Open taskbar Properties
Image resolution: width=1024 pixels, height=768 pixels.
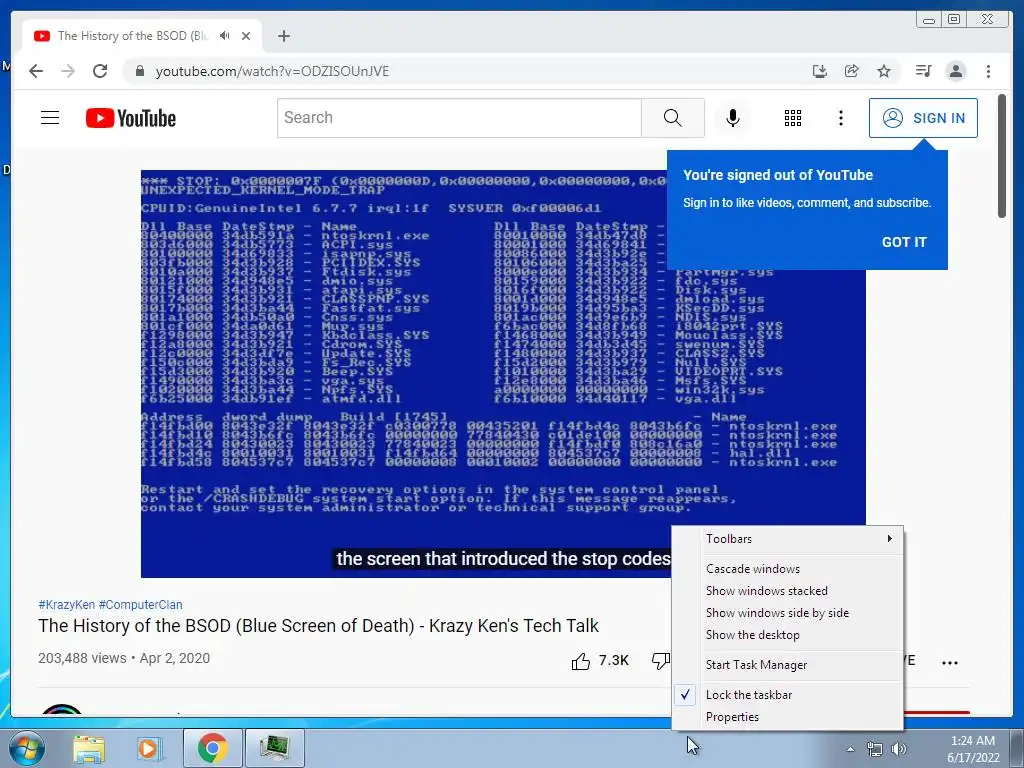coord(788,717)
